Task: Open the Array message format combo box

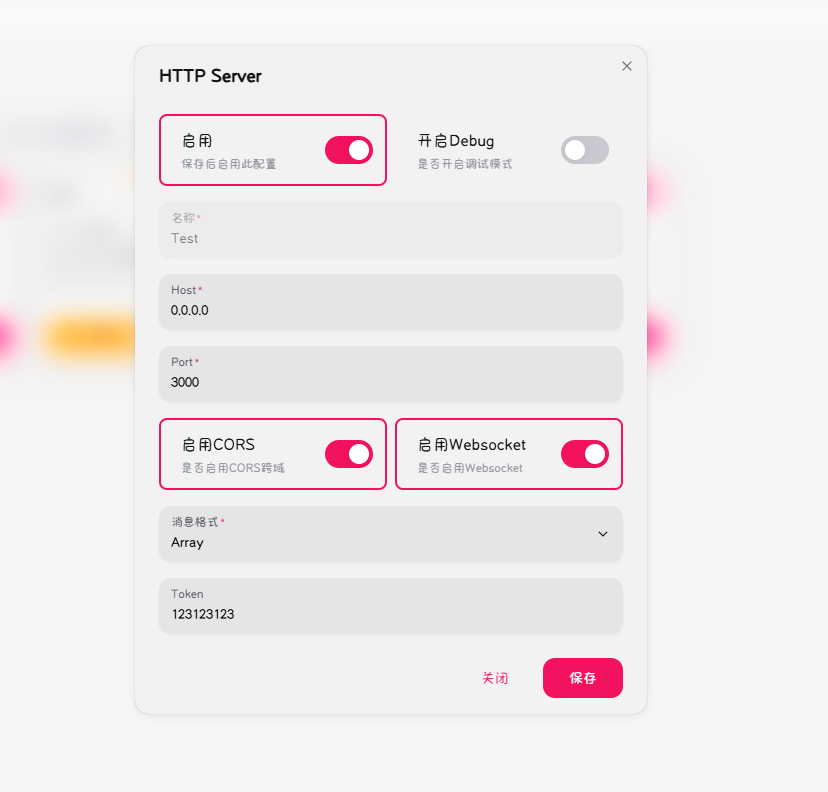Action: coord(391,534)
